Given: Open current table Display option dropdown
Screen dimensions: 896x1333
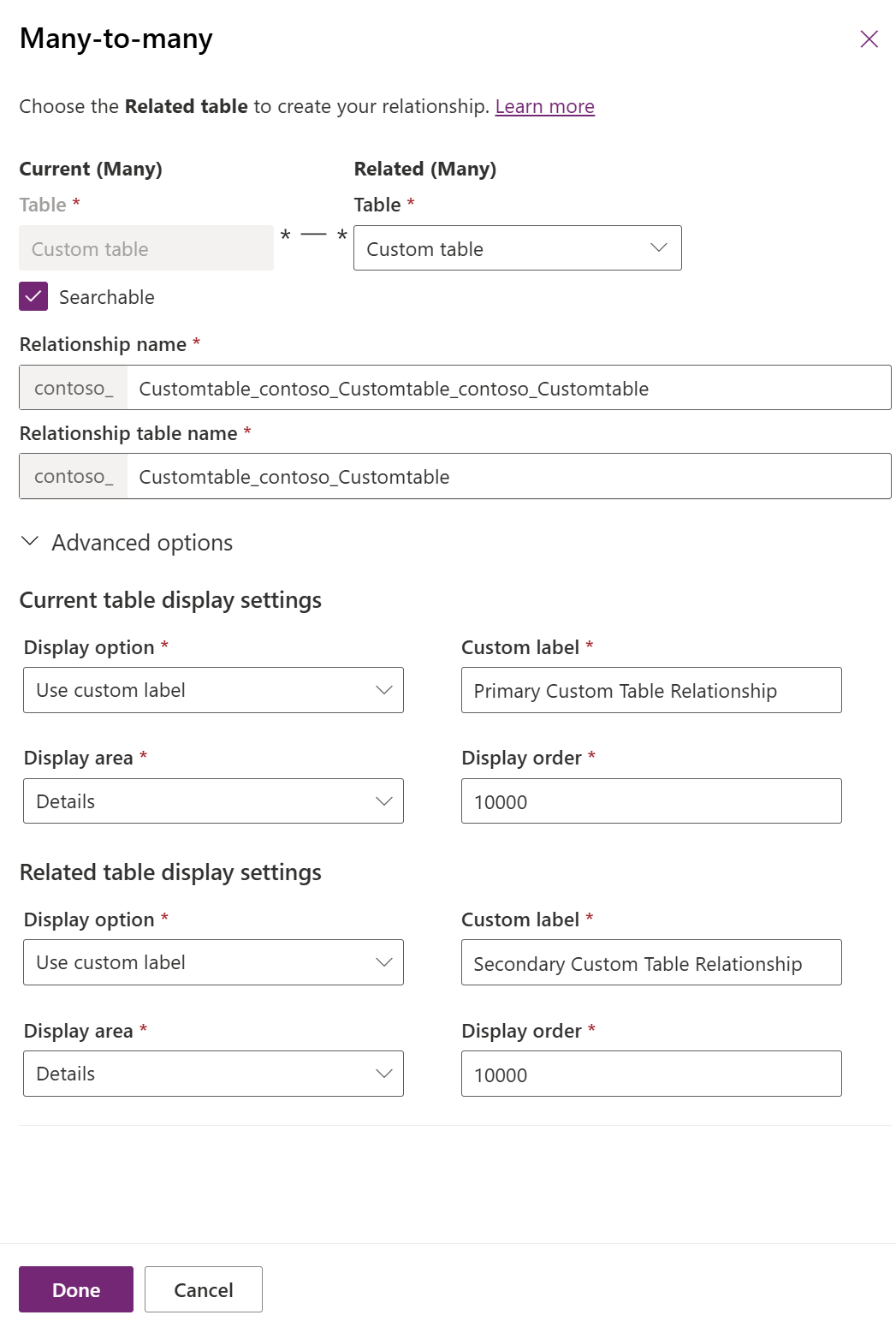Looking at the screenshot, I should pyautogui.click(x=213, y=690).
